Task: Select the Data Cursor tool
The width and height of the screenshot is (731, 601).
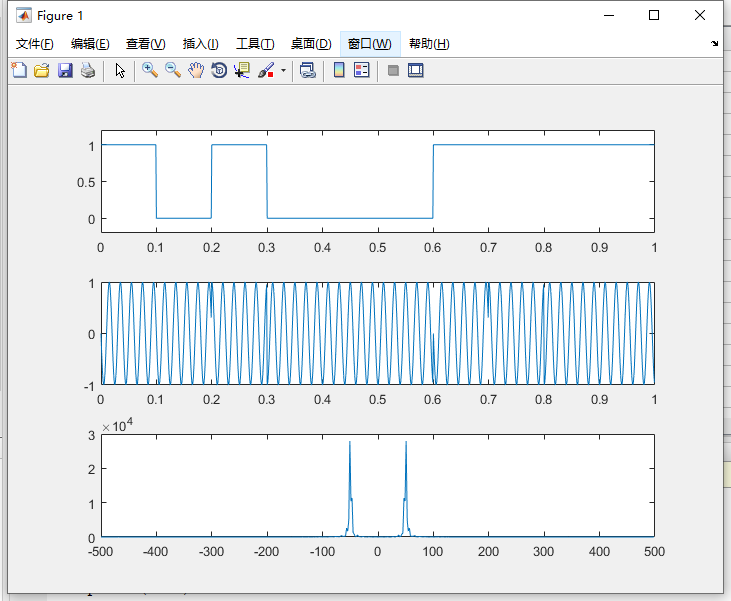Action: (x=242, y=70)
